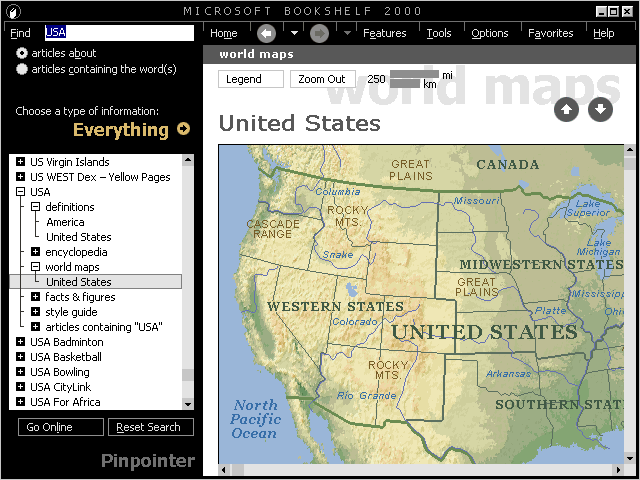640x480 pixels.
Task: Click the 'encyclopedia' label
Action: pos(76,252)
